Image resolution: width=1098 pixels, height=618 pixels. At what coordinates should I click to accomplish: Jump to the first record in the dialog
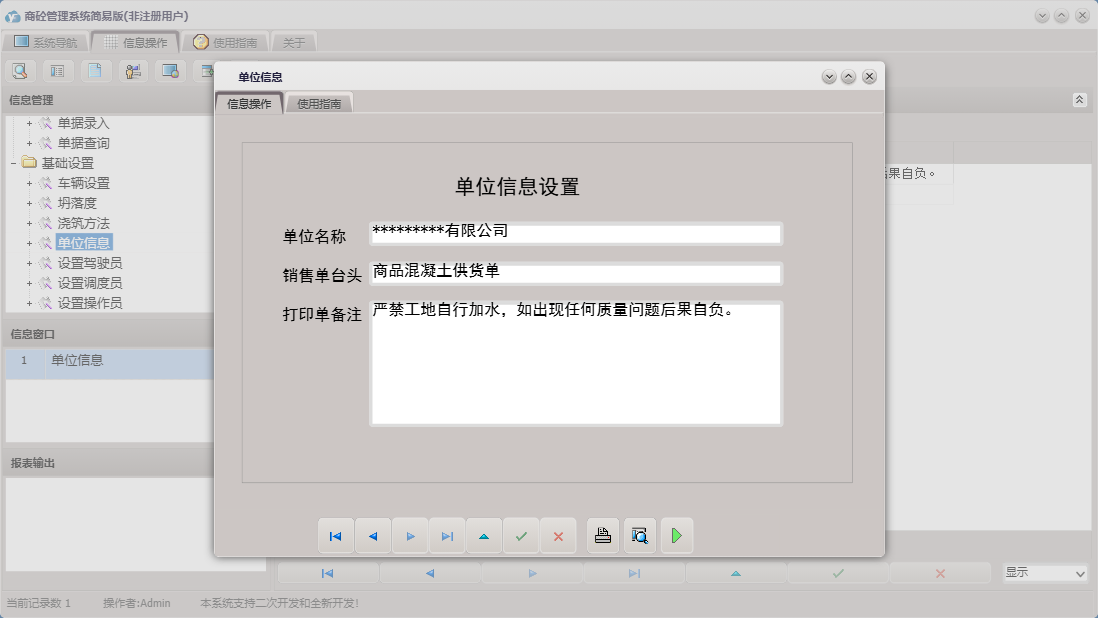pos(336,535)
